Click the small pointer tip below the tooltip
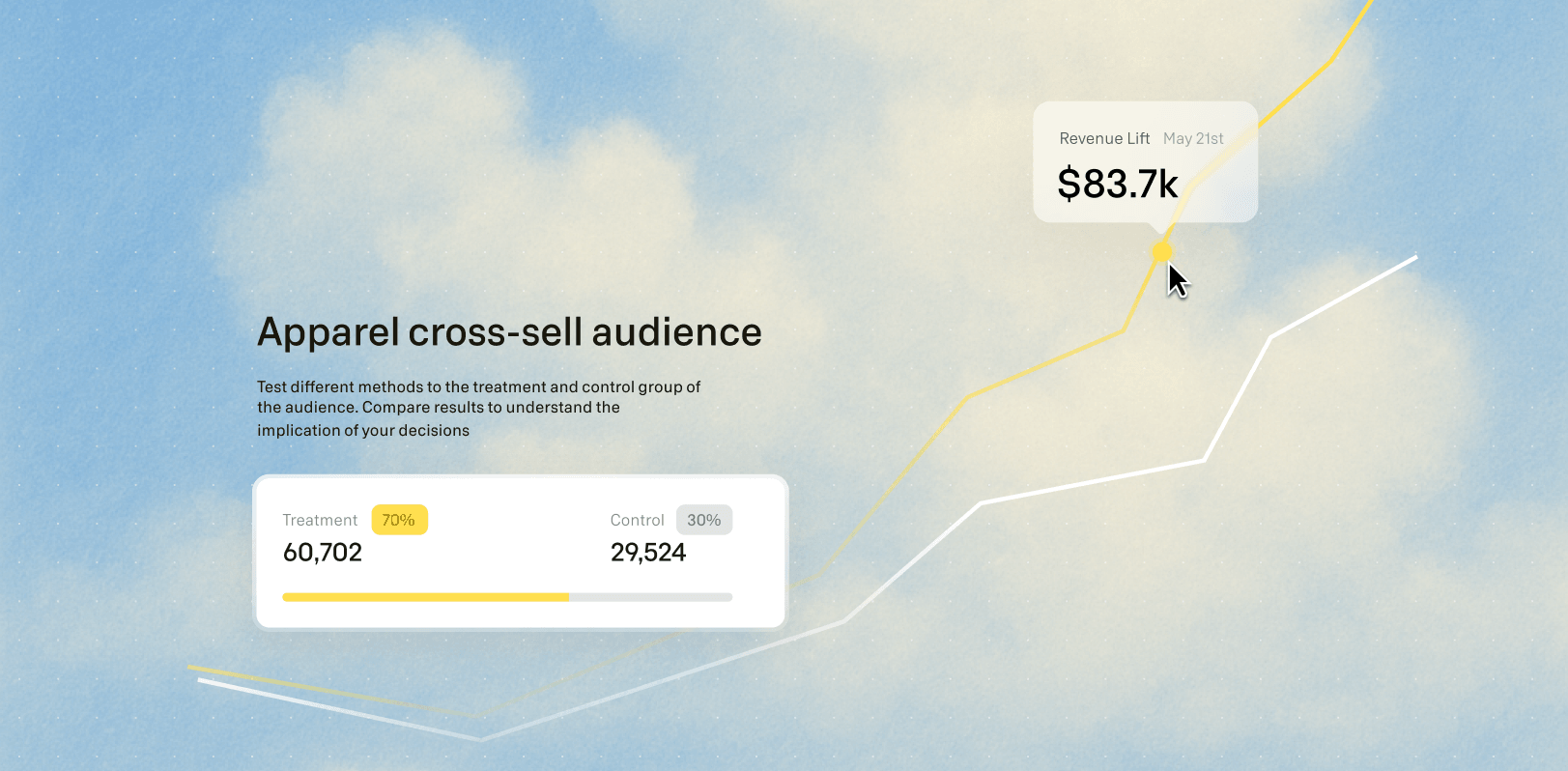This screenshot has height=771, width=1568. pos(1156,229)
